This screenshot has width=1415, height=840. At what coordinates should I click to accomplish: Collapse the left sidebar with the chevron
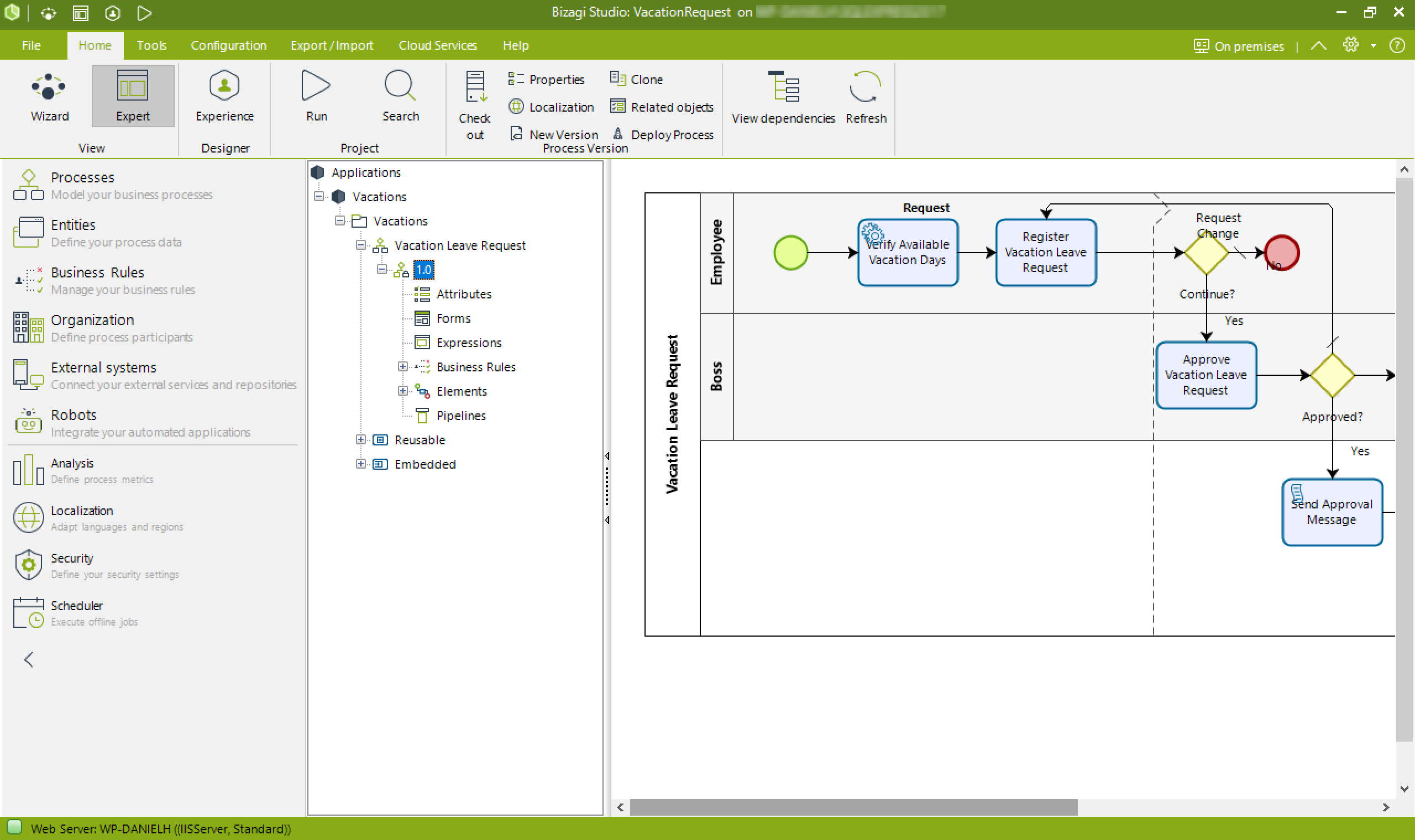point(29,659)
